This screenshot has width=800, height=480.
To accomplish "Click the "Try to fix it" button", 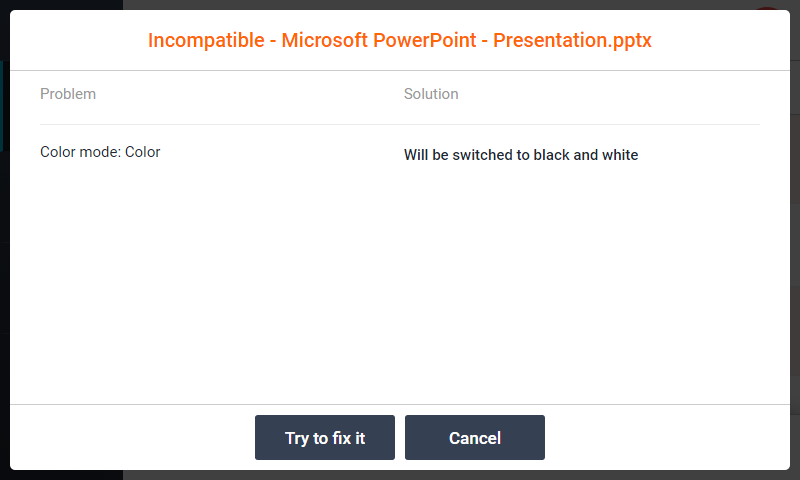I will point(325,438).
